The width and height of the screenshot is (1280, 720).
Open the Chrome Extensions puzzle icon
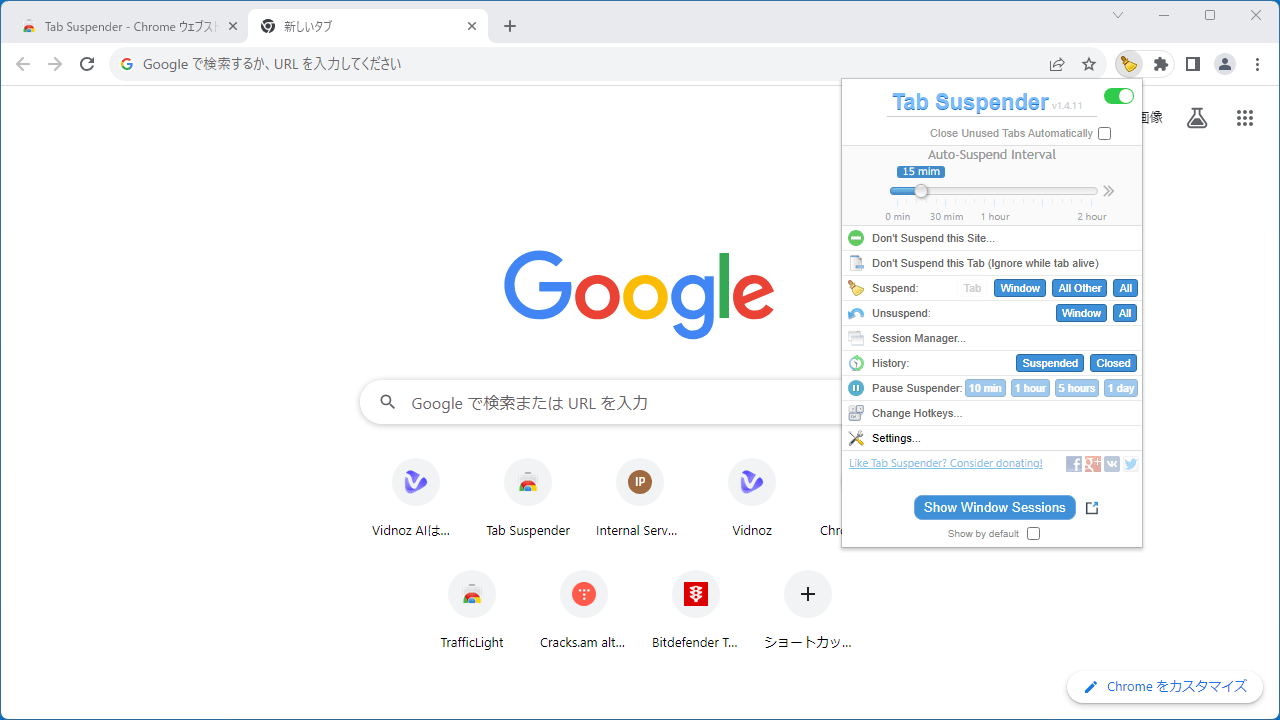[1161, 64]
